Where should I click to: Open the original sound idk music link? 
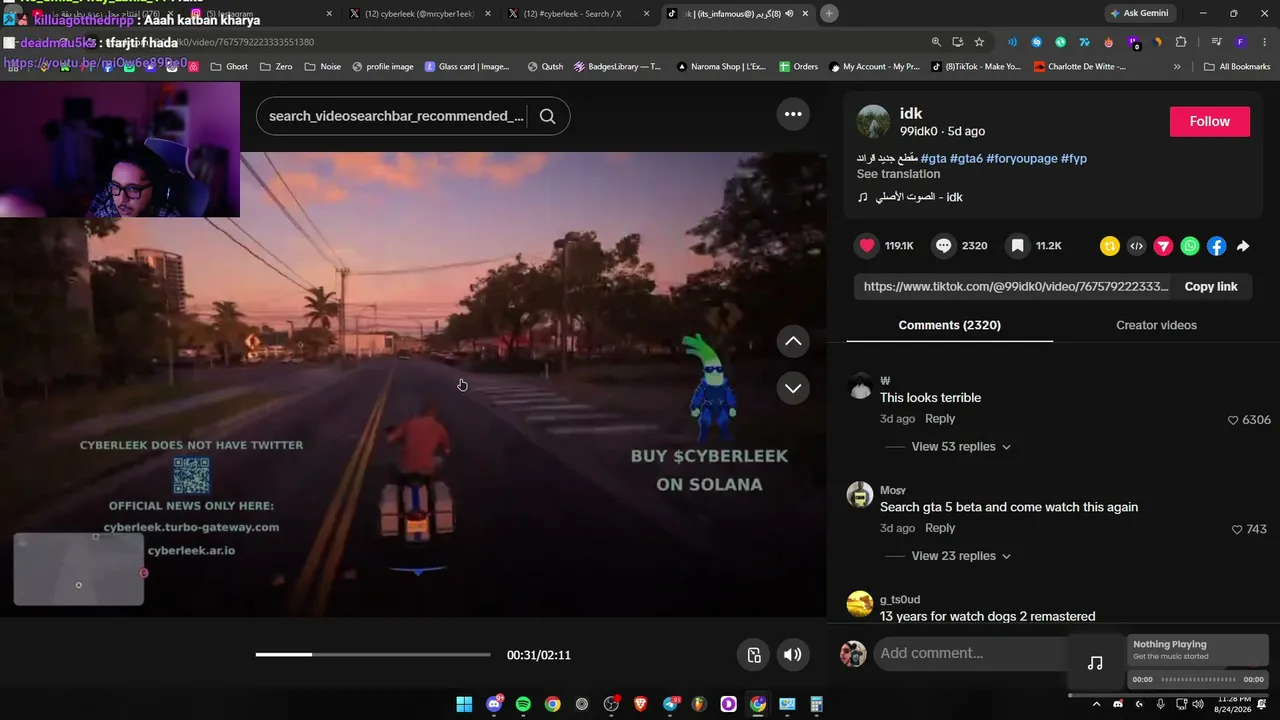909,197
